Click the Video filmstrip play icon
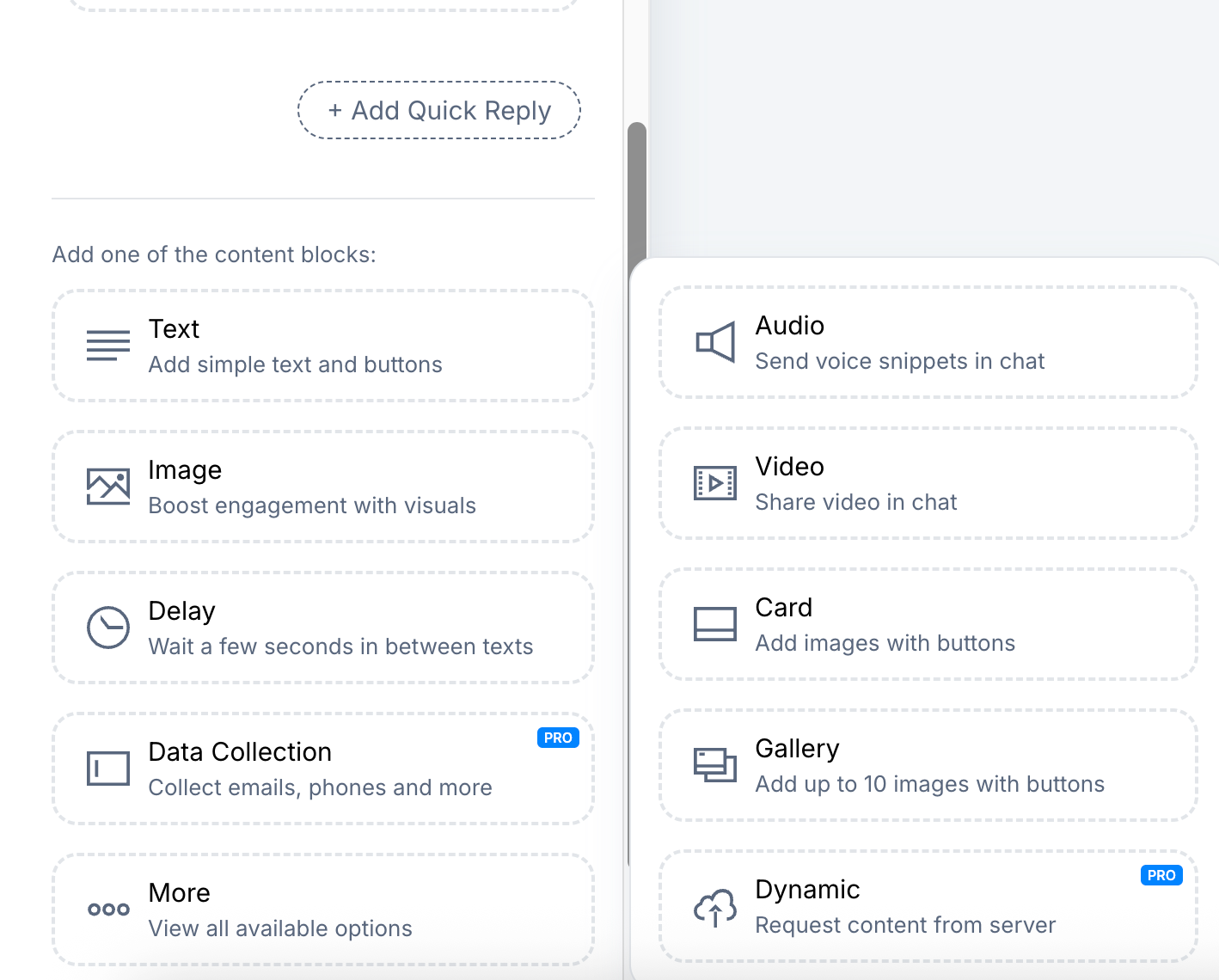Screen dimensions: 1219x980 [715, 483]
